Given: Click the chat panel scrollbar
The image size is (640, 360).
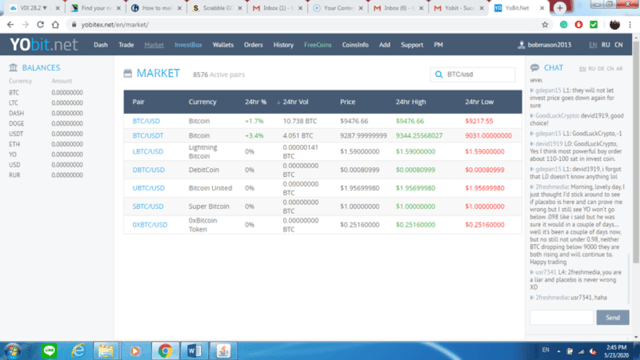Looking at the screenshot, I should pyautogui.click(x=629, y=278).
